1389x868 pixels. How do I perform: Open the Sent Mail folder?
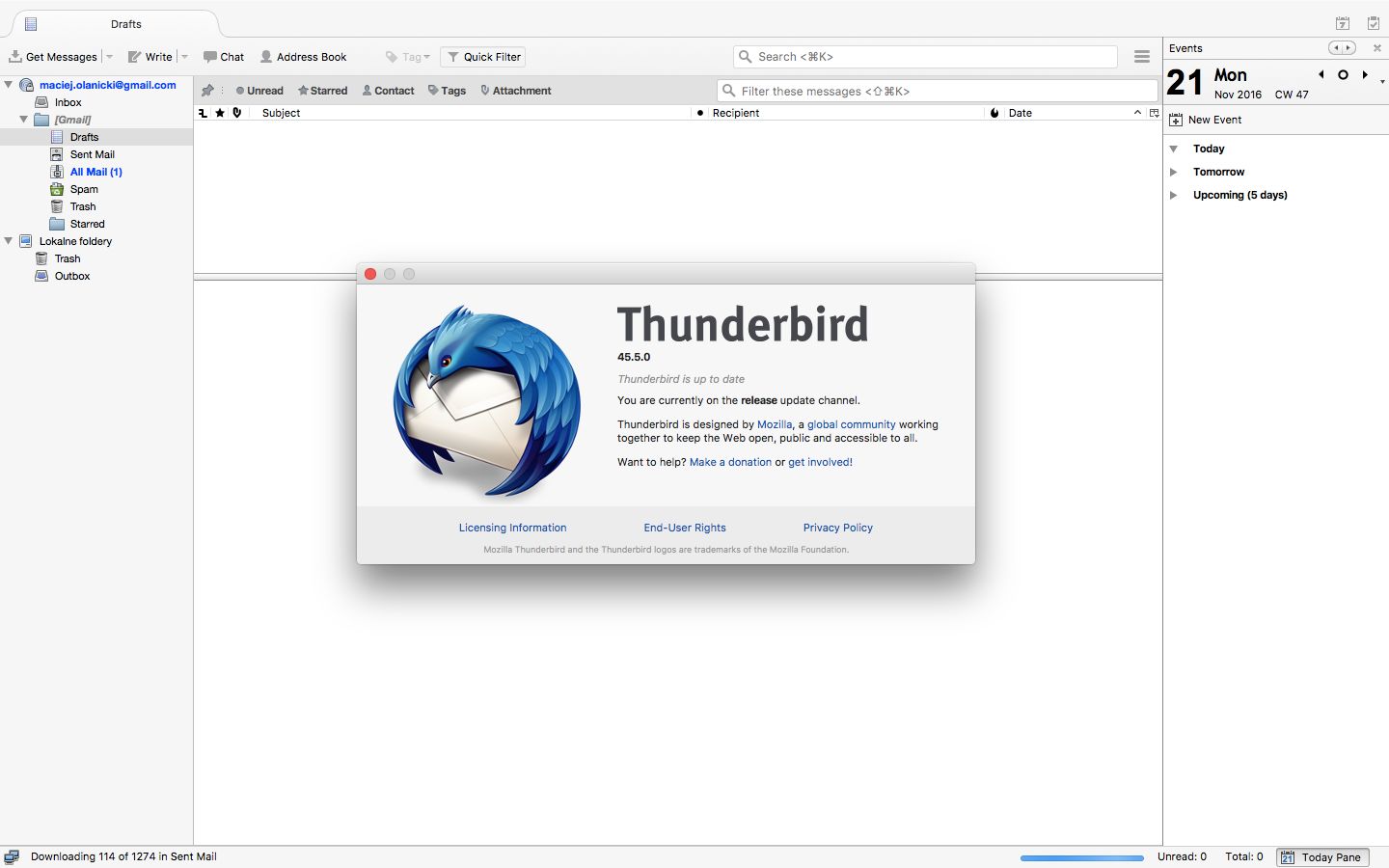(x=92, y=154)
